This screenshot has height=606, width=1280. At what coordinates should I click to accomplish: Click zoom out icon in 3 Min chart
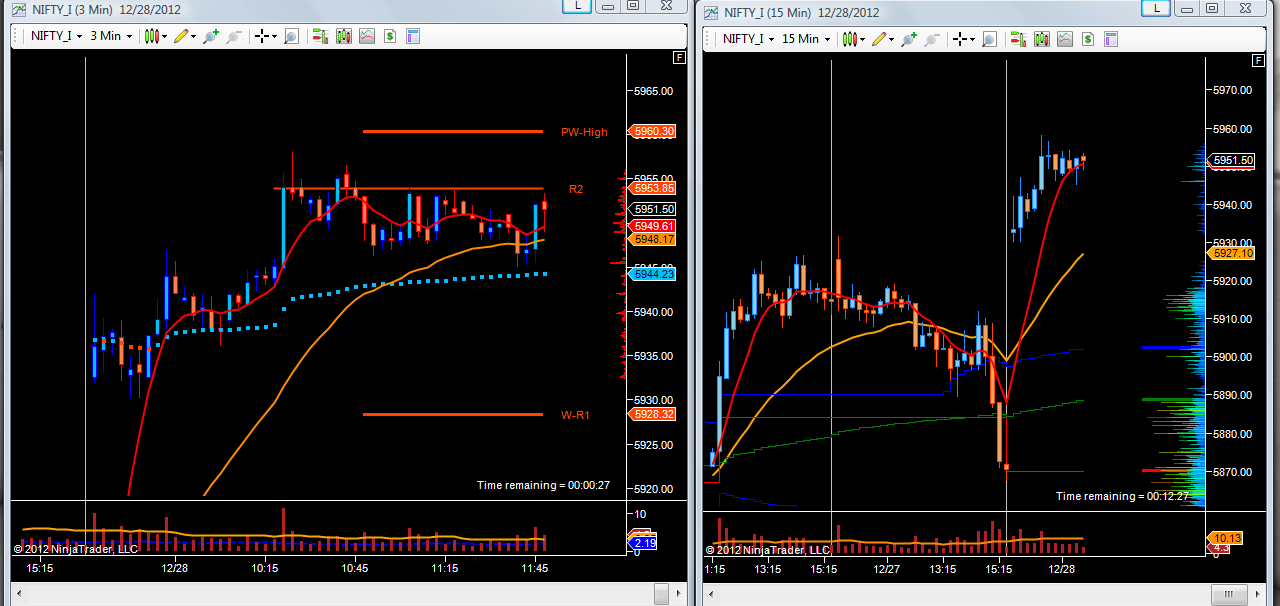(233, 36)
